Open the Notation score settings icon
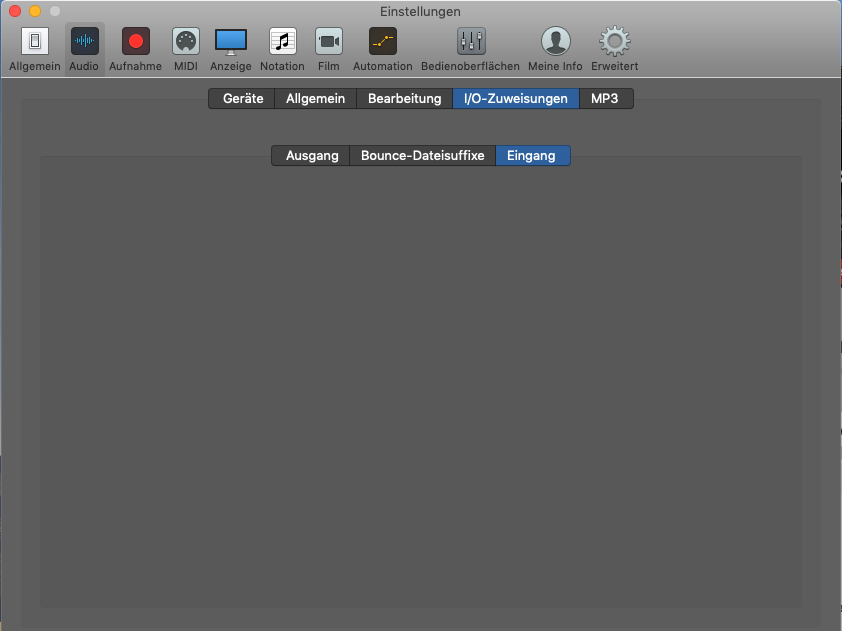842x631 pixels. [282, 41]
